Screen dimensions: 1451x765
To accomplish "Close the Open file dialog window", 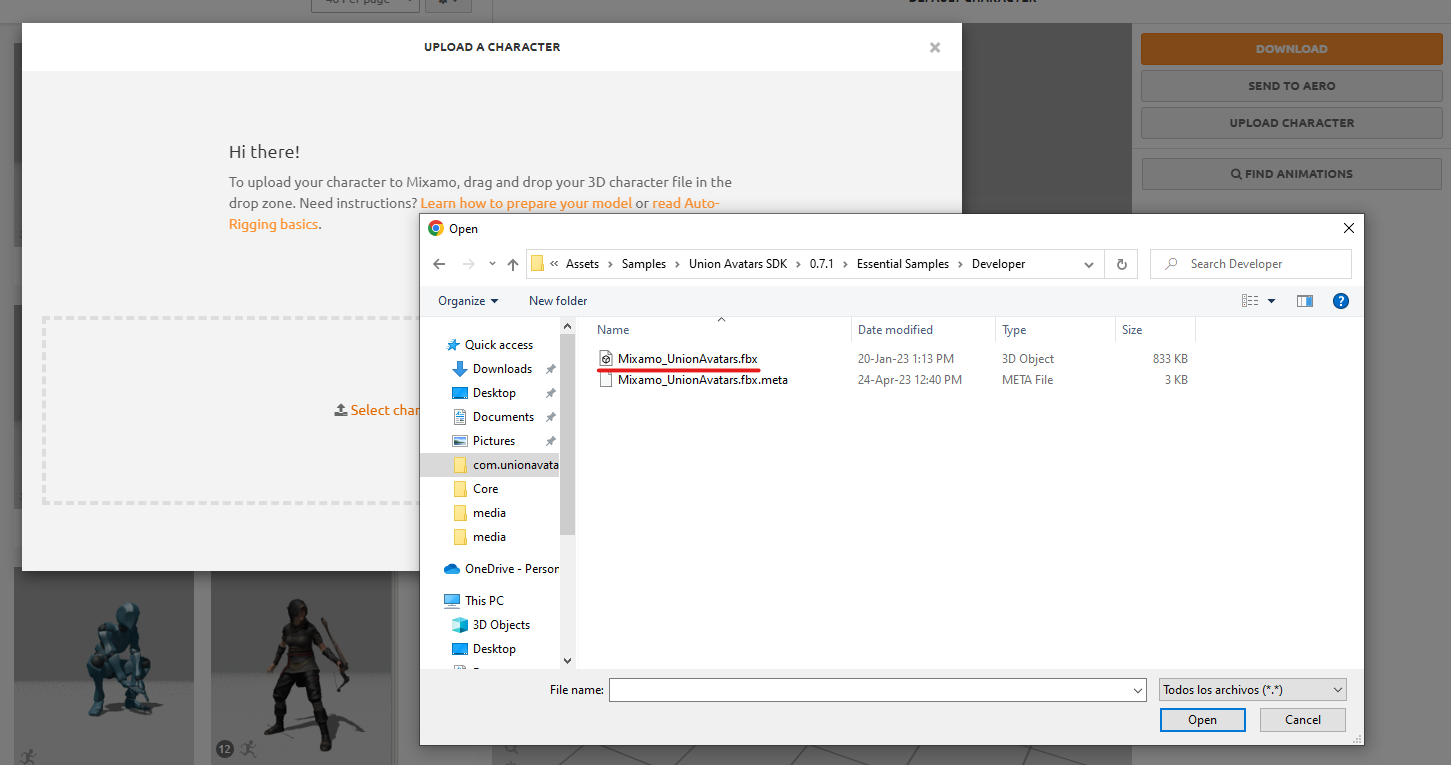I will coord(1347,228).
